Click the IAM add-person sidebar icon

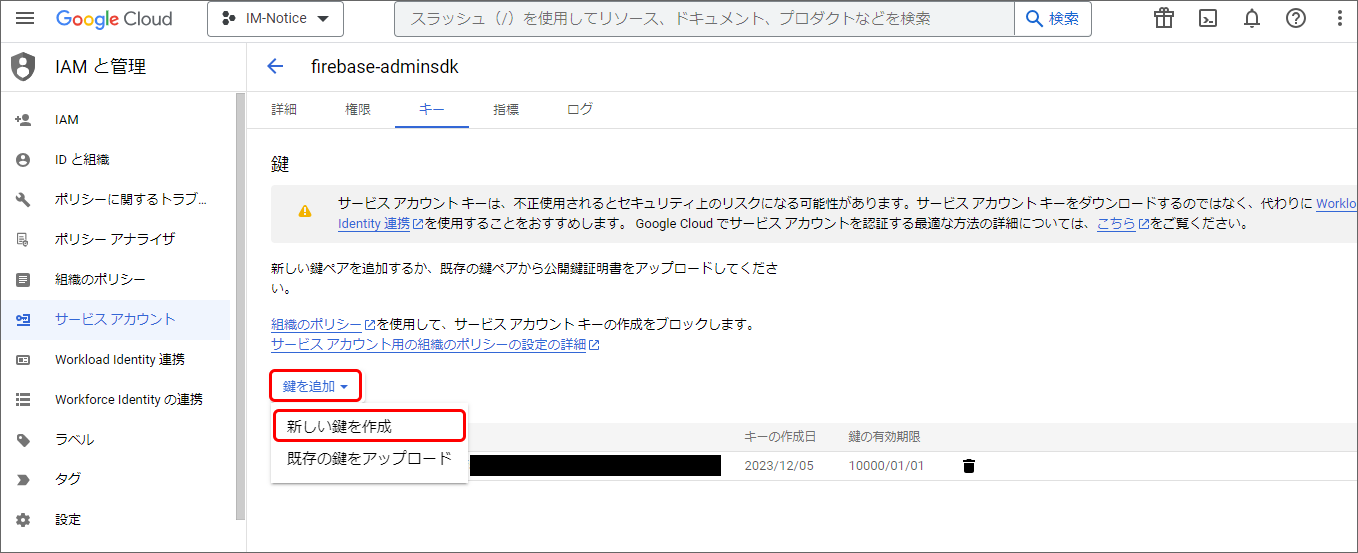pyautogui.click(x=23, y=120)
